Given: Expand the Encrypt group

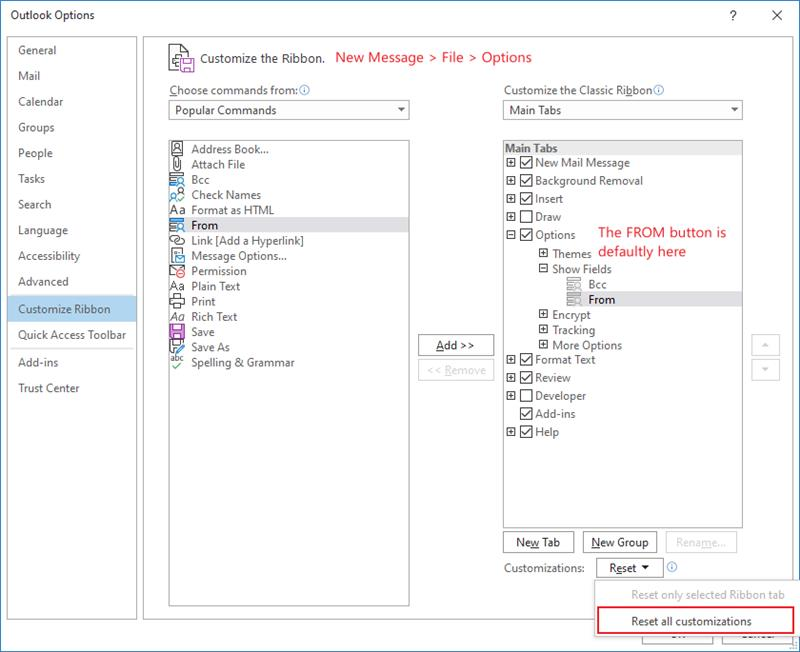Looking at the screenshot, I should [x=543, y=314].
